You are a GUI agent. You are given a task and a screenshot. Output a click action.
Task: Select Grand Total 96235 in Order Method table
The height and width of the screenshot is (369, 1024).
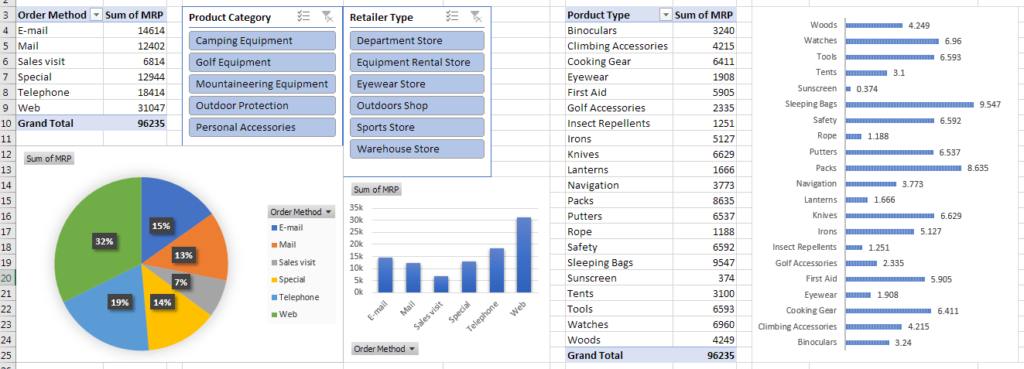135,123
